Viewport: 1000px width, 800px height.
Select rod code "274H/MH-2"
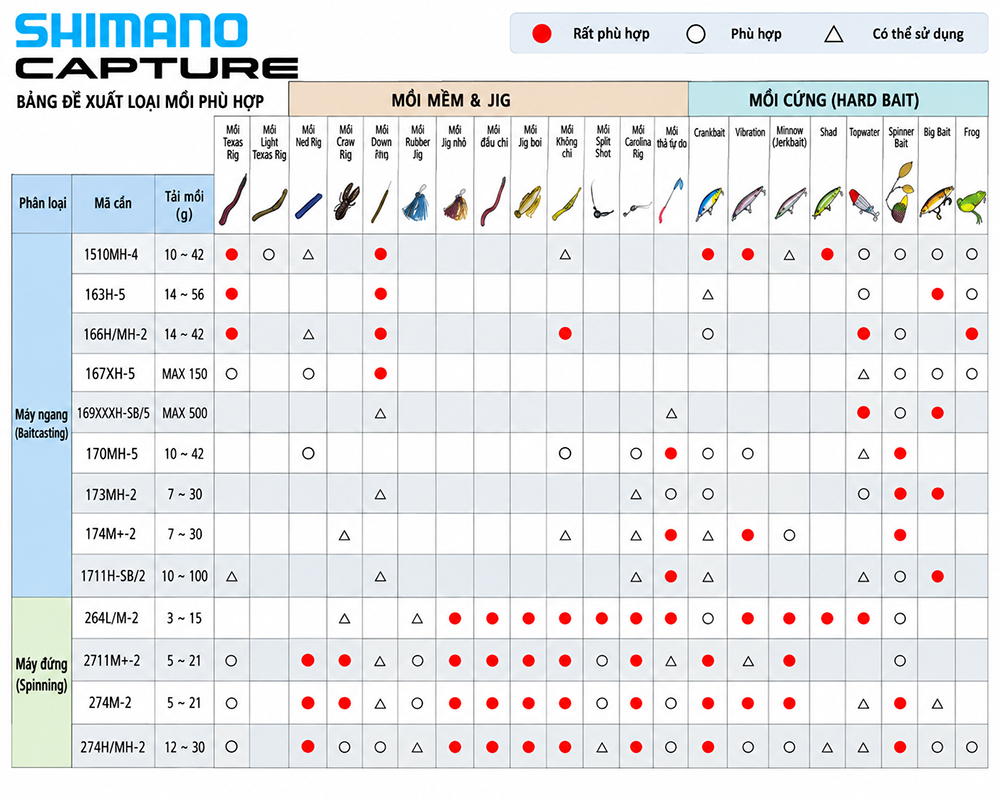point(113,747)
